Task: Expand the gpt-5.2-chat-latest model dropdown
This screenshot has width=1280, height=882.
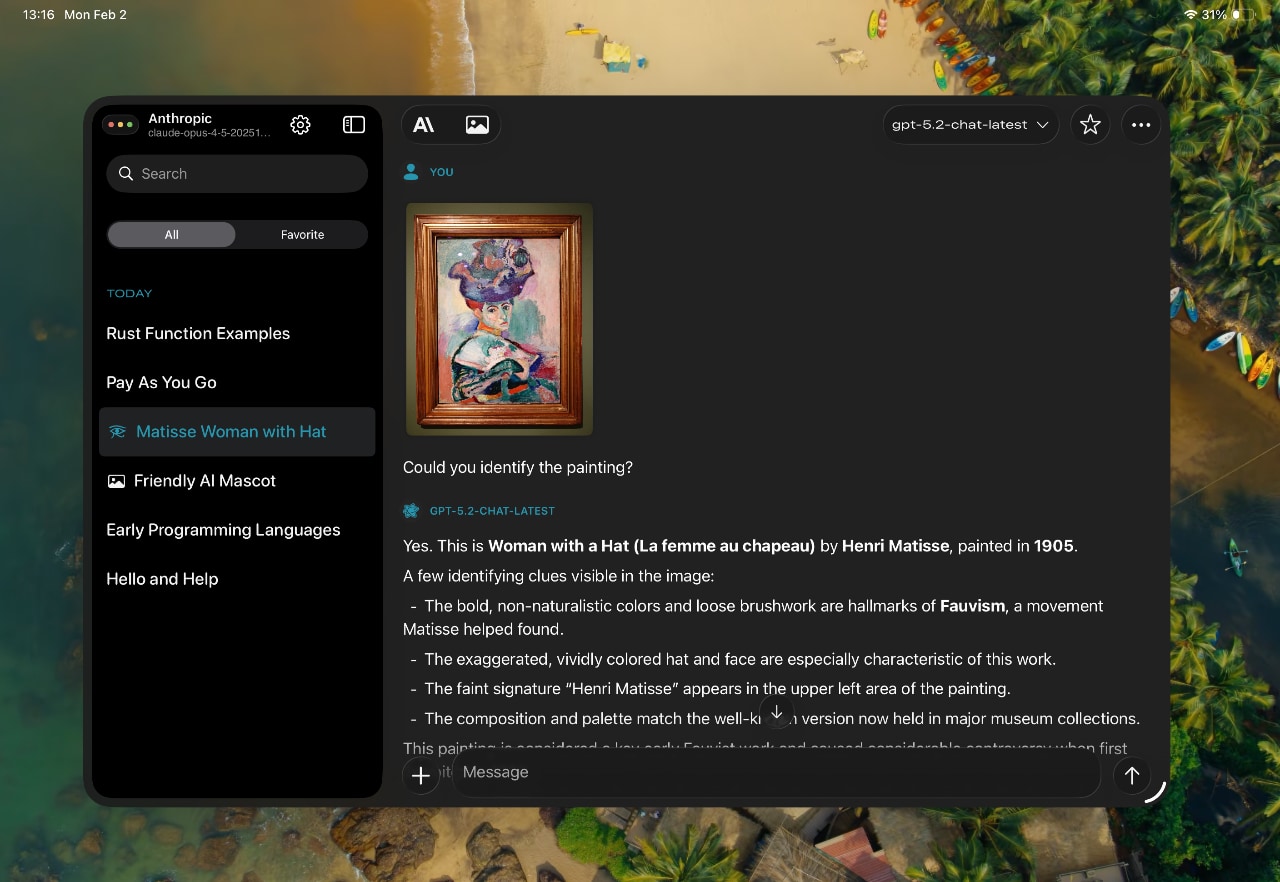Action: tap(970, 125)
